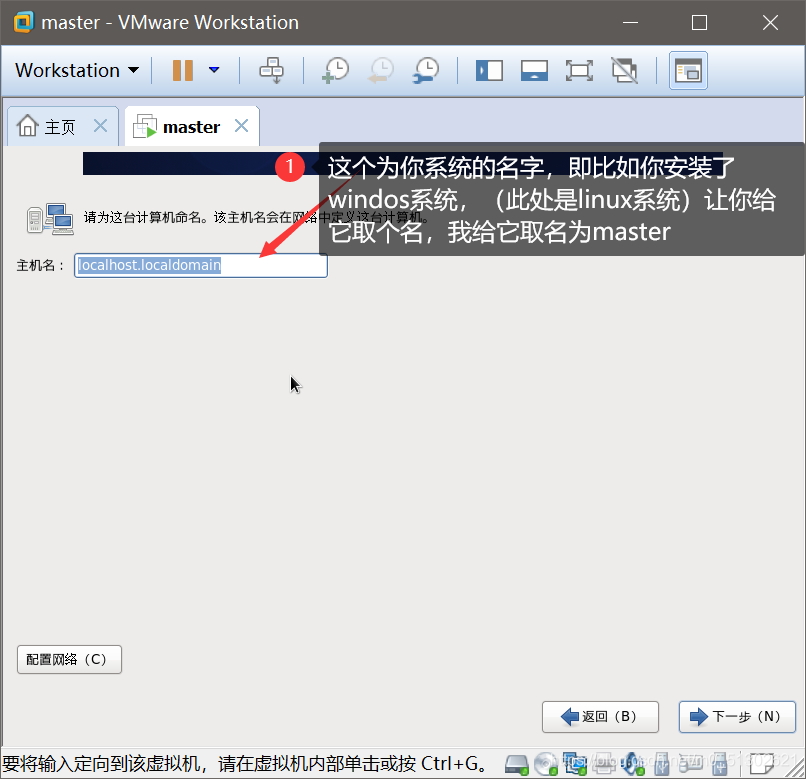The width and height of the screenshot is (806, 779).
Task: Toggle the console view button
Action: pos(688,70)
